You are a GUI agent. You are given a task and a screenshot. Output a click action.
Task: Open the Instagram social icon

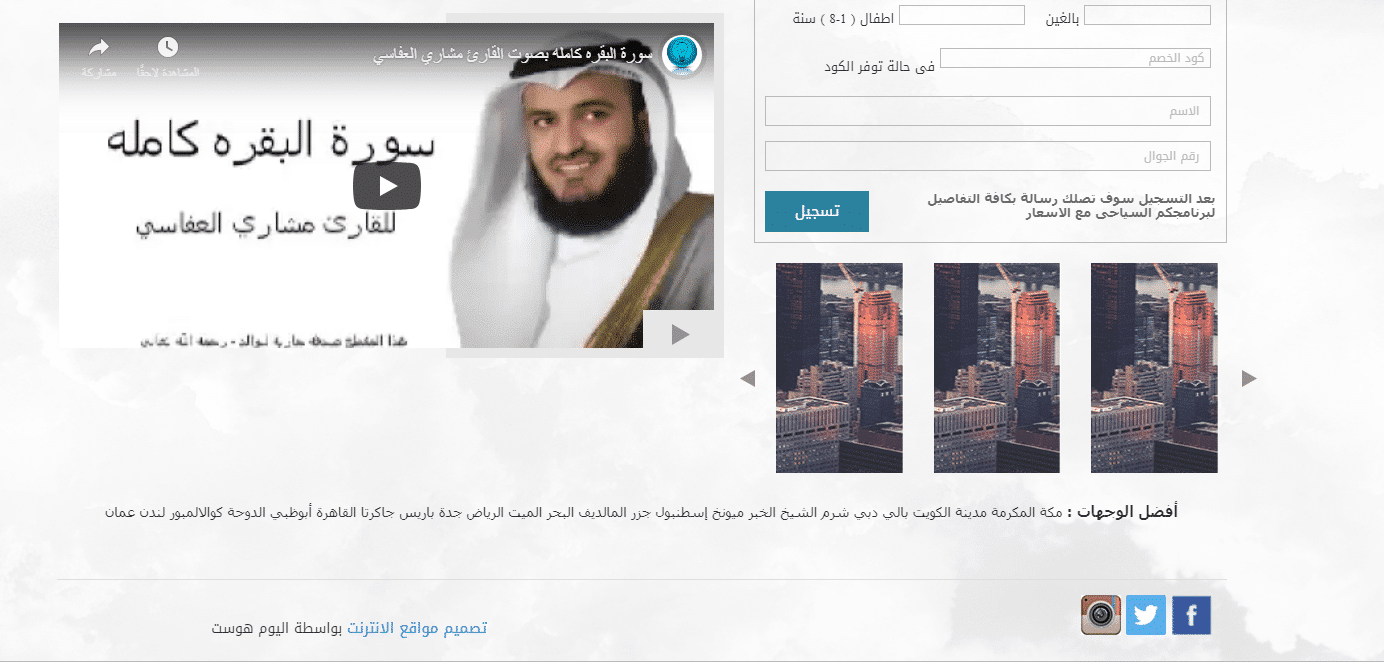tap(1101, 615)
